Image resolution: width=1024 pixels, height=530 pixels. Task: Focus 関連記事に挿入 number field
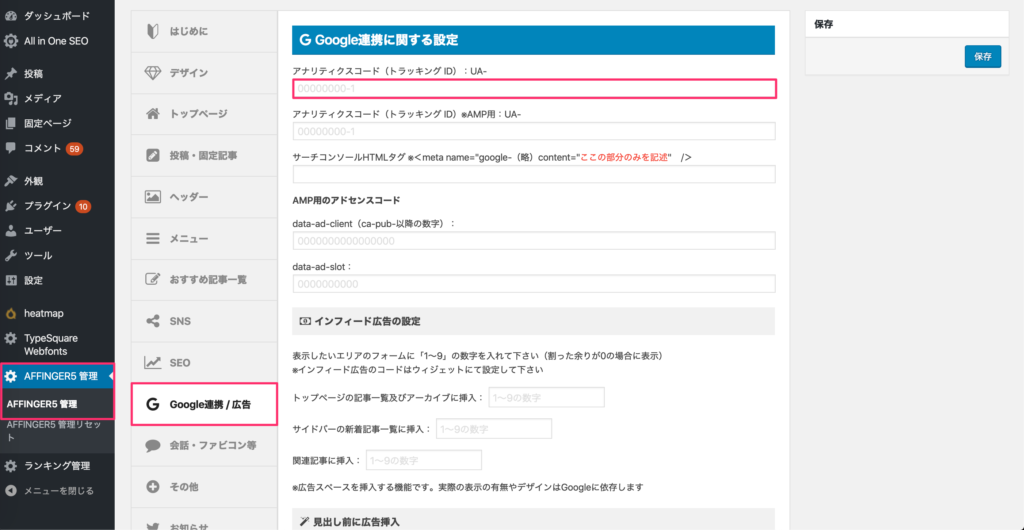[424, 460]
